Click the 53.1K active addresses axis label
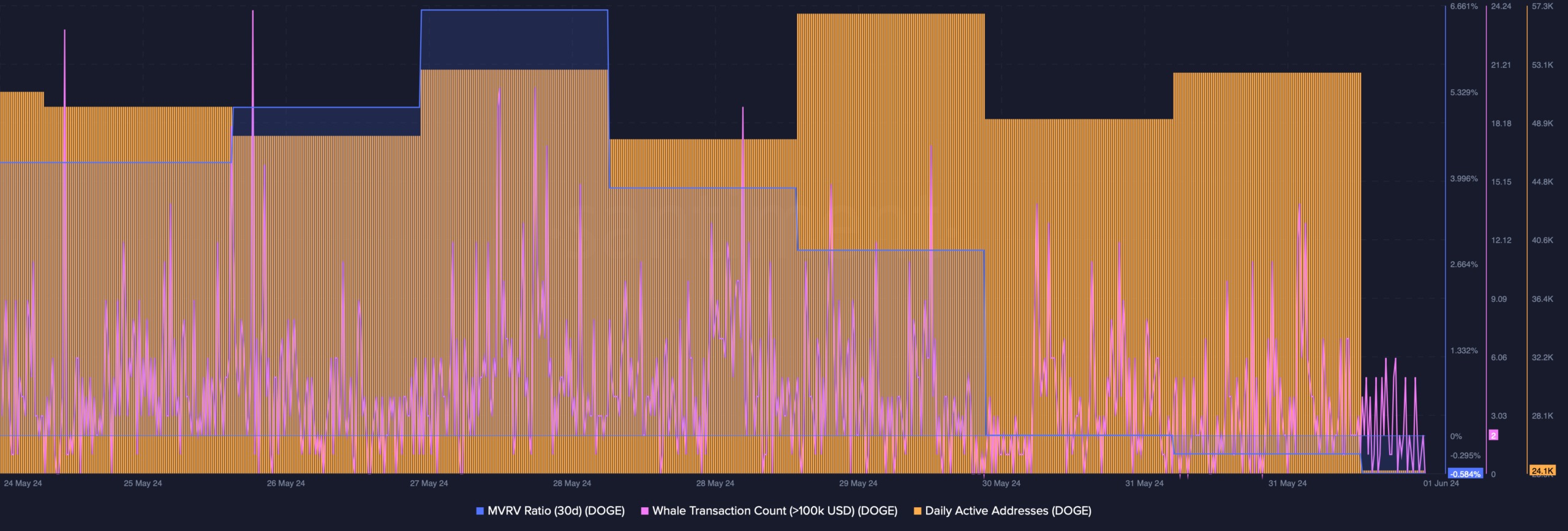Viewport: 1568px width, 531px height. click(x=1542, y=65)
